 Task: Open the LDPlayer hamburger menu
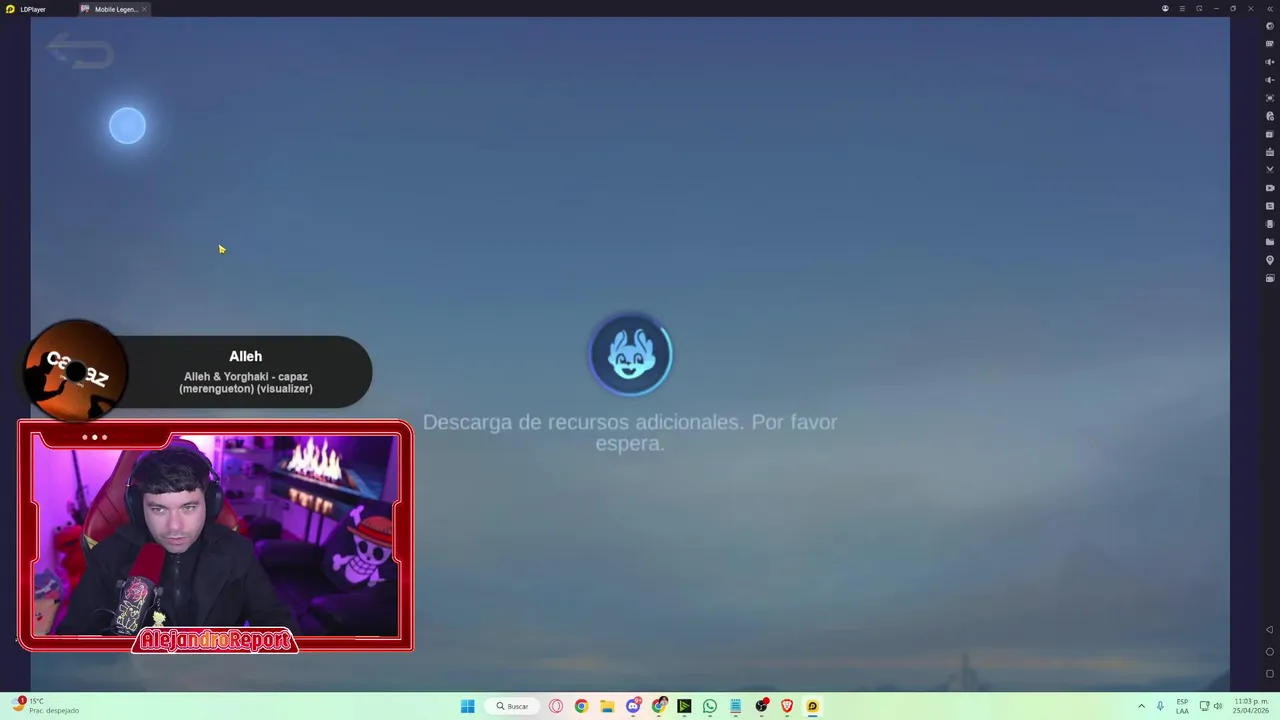click(x=1182, y=9)
